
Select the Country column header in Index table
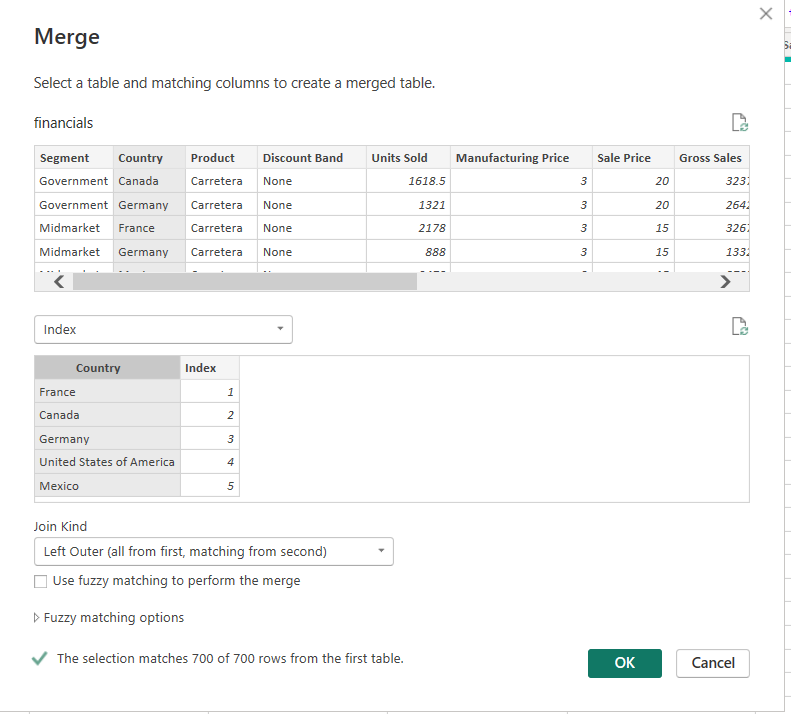107,368
